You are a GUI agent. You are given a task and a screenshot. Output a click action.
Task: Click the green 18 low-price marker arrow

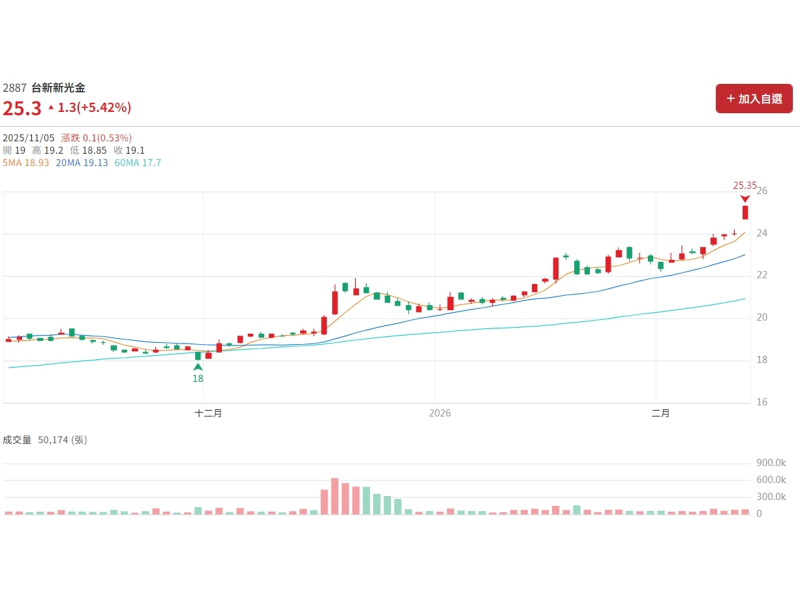[198, 367]
